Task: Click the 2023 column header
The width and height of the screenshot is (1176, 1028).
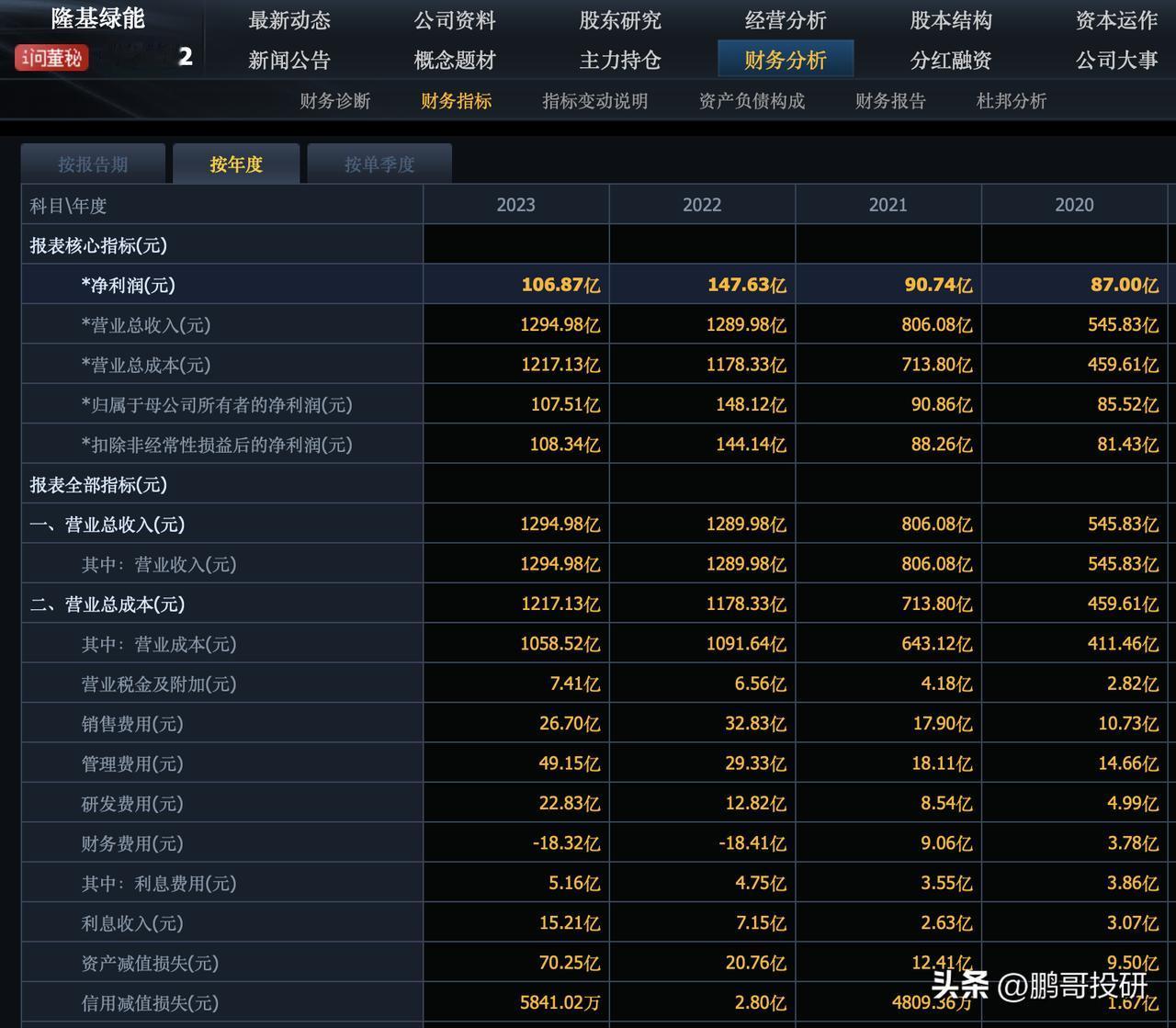Action: [x=515, y=205]
